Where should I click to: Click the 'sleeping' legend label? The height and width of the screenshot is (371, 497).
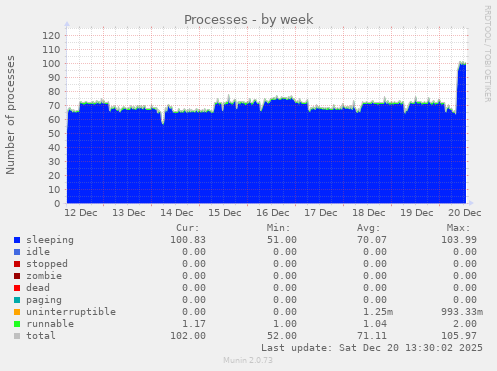click(x=50, y=240)
